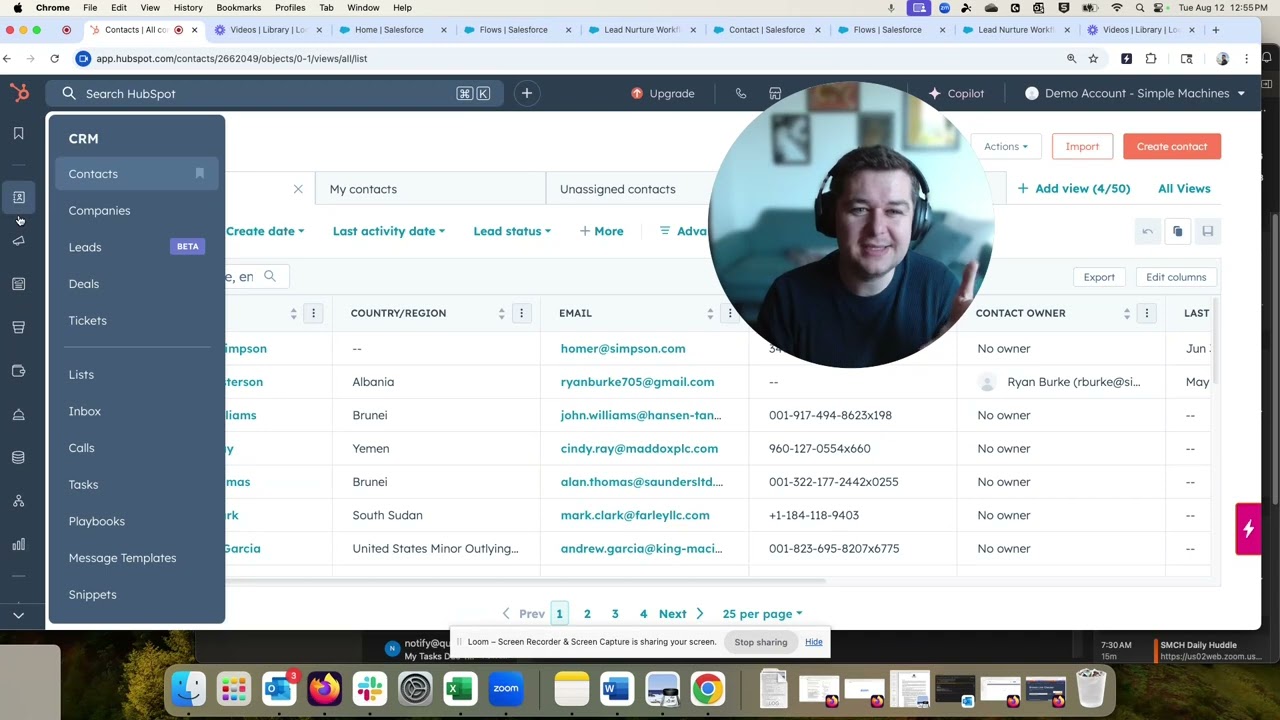Open Inbox from CRM menu
Viewport: 1280px width, 720px height.
(x=85, y=411)
